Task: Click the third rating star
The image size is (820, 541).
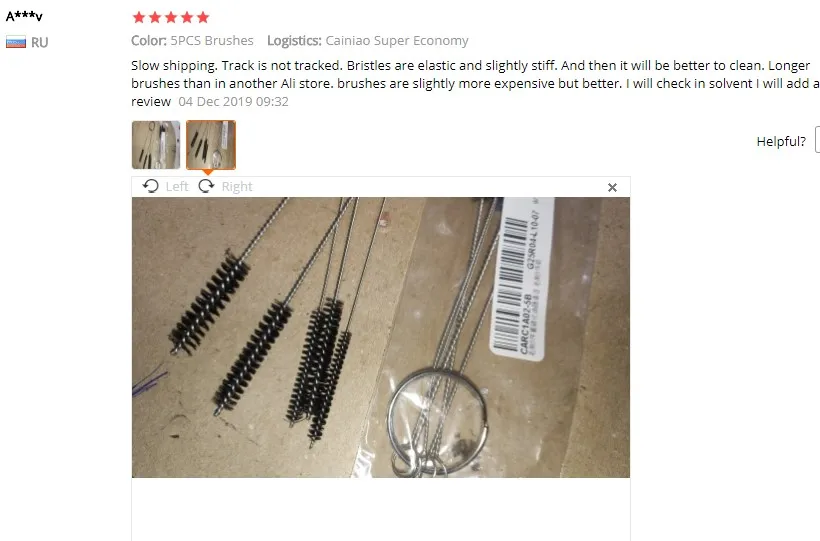Action: (171, 17)
